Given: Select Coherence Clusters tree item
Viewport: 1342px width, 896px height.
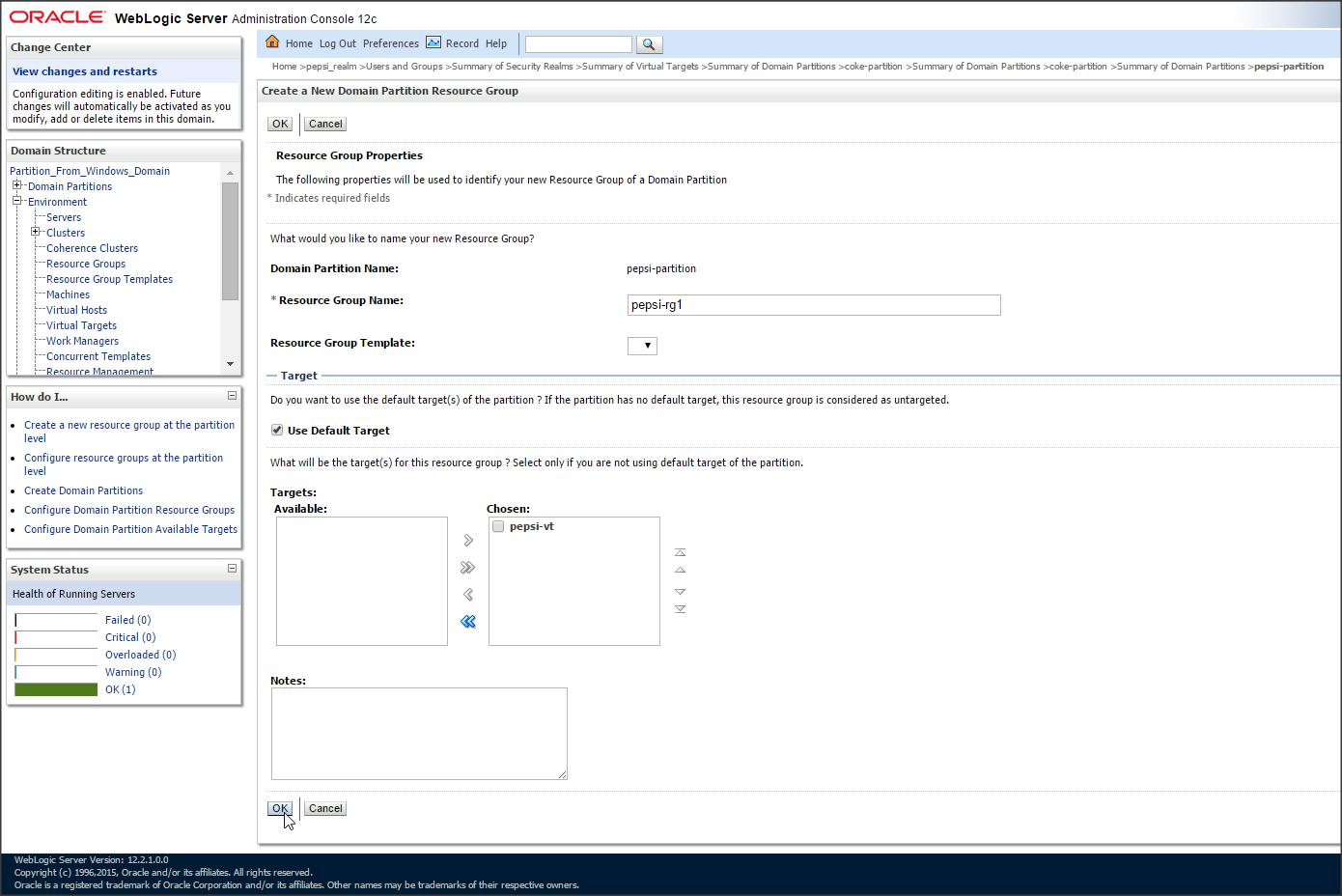Looking at the screenshot, I should [x=92, y=248].
